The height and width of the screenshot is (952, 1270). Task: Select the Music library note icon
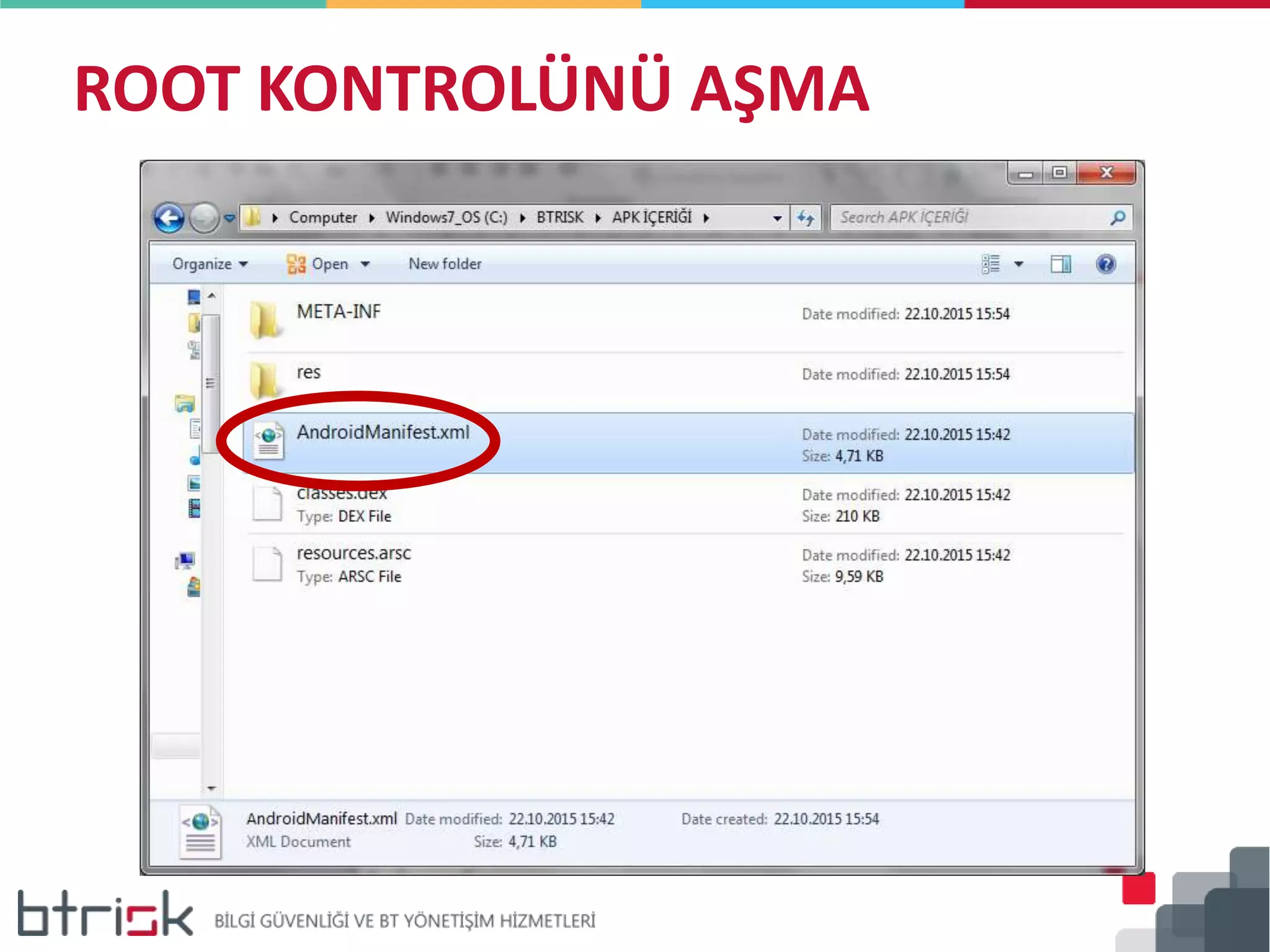(x=195, y=457)
